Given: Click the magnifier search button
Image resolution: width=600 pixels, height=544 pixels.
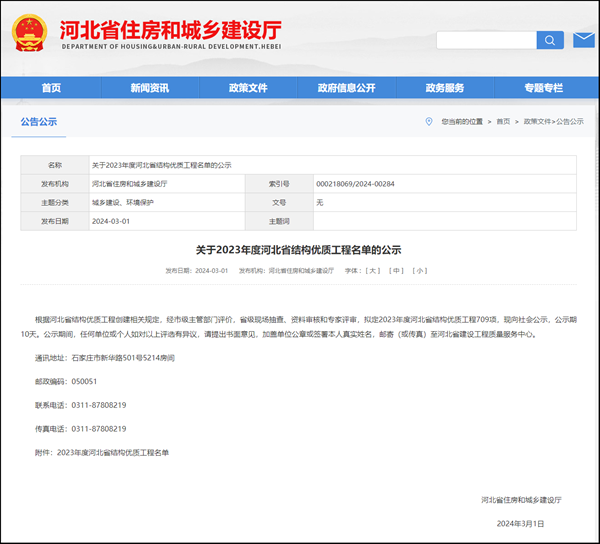Looking at the screenshot, I should (x=550, y=40).
